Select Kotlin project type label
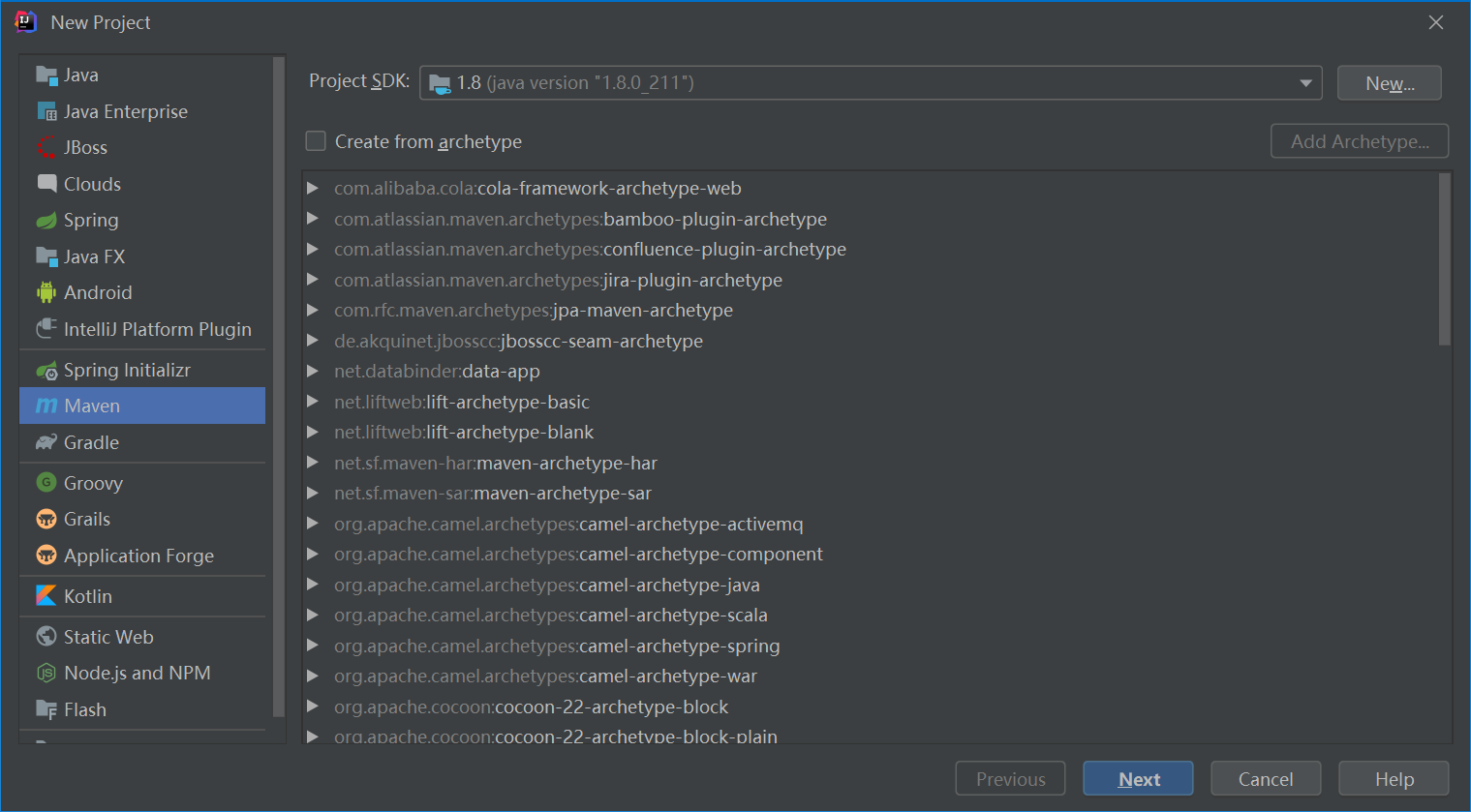The image size is (1471, 812). pos(88,596)
